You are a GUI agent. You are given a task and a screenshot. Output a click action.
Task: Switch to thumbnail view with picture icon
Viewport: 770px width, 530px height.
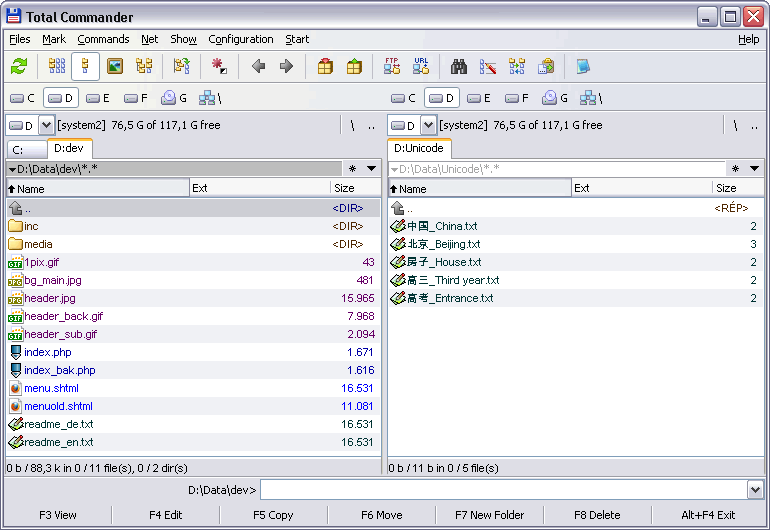coord(115,67)
